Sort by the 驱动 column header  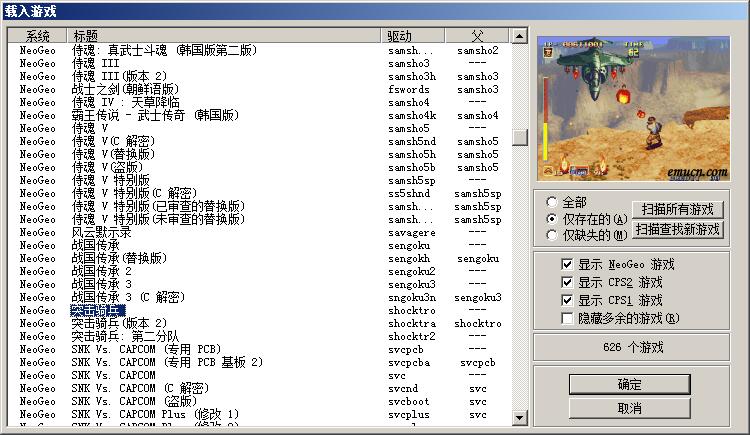click(x=413, y=36)
